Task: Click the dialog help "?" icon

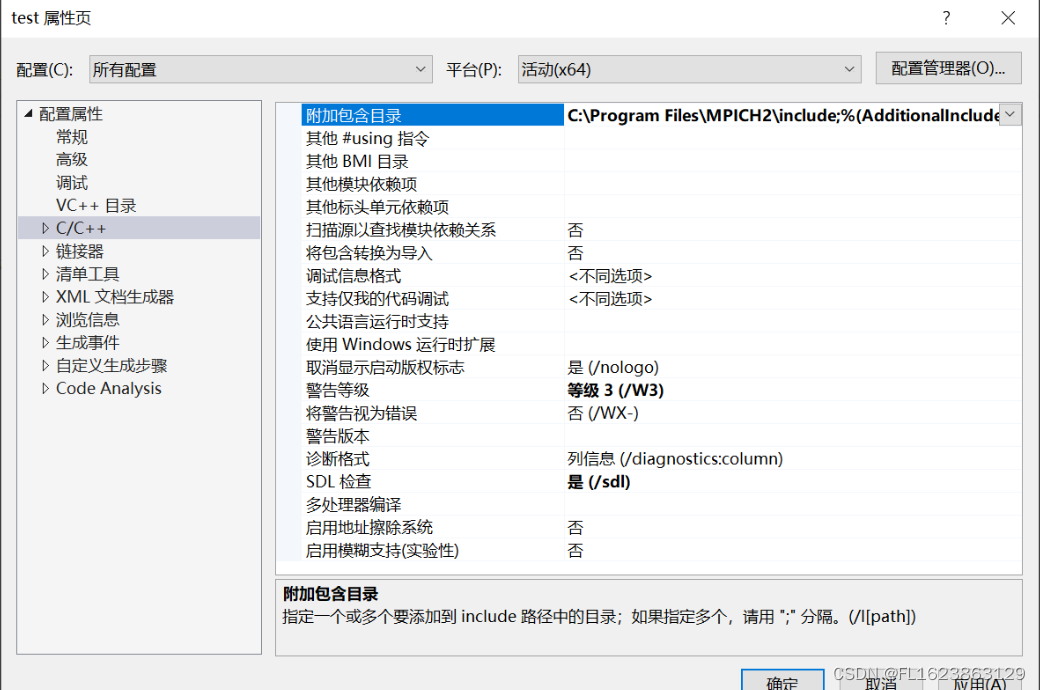Action: coord(946,17)
